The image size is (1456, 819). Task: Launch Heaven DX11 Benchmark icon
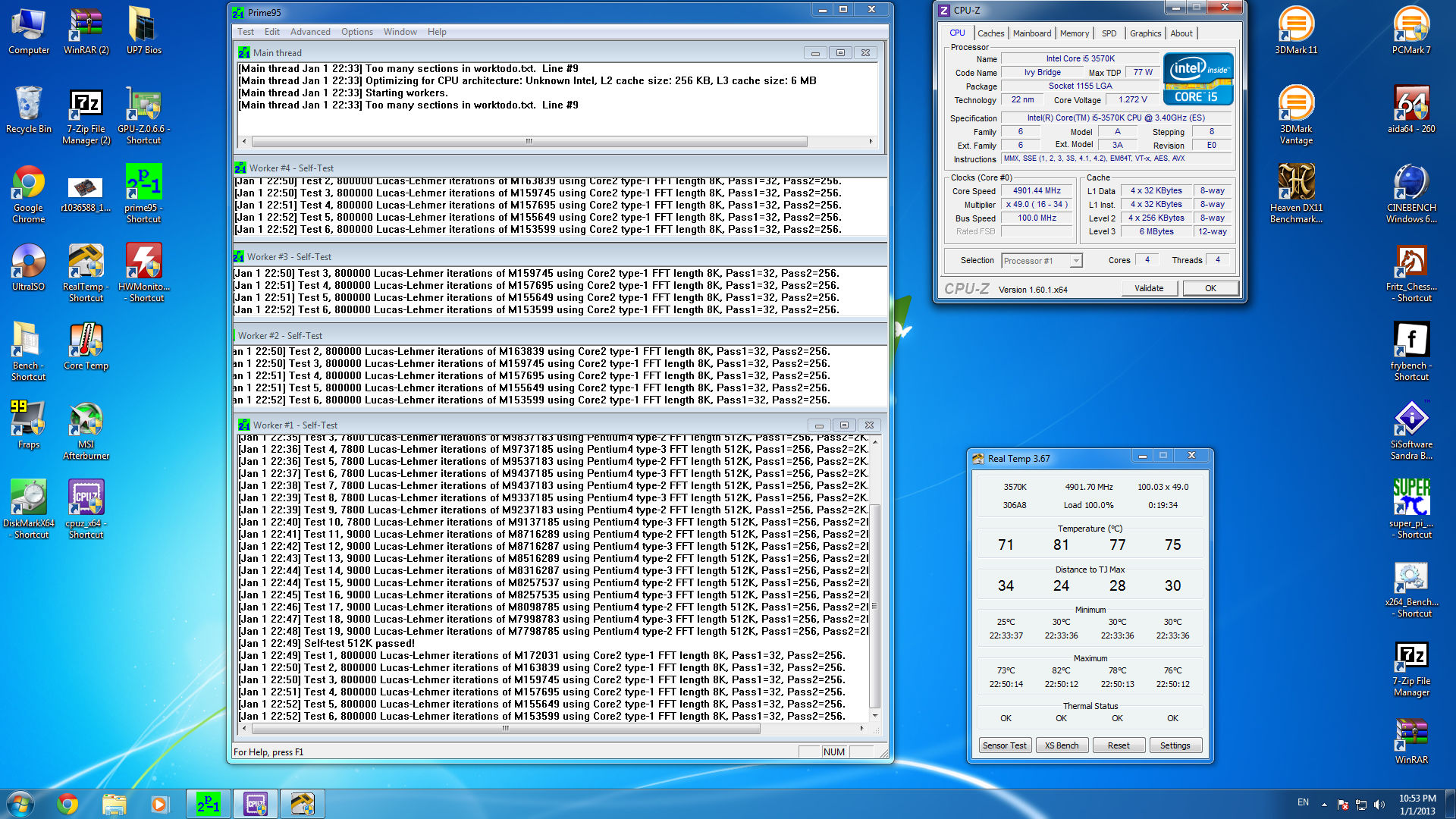pos(1296,195)
